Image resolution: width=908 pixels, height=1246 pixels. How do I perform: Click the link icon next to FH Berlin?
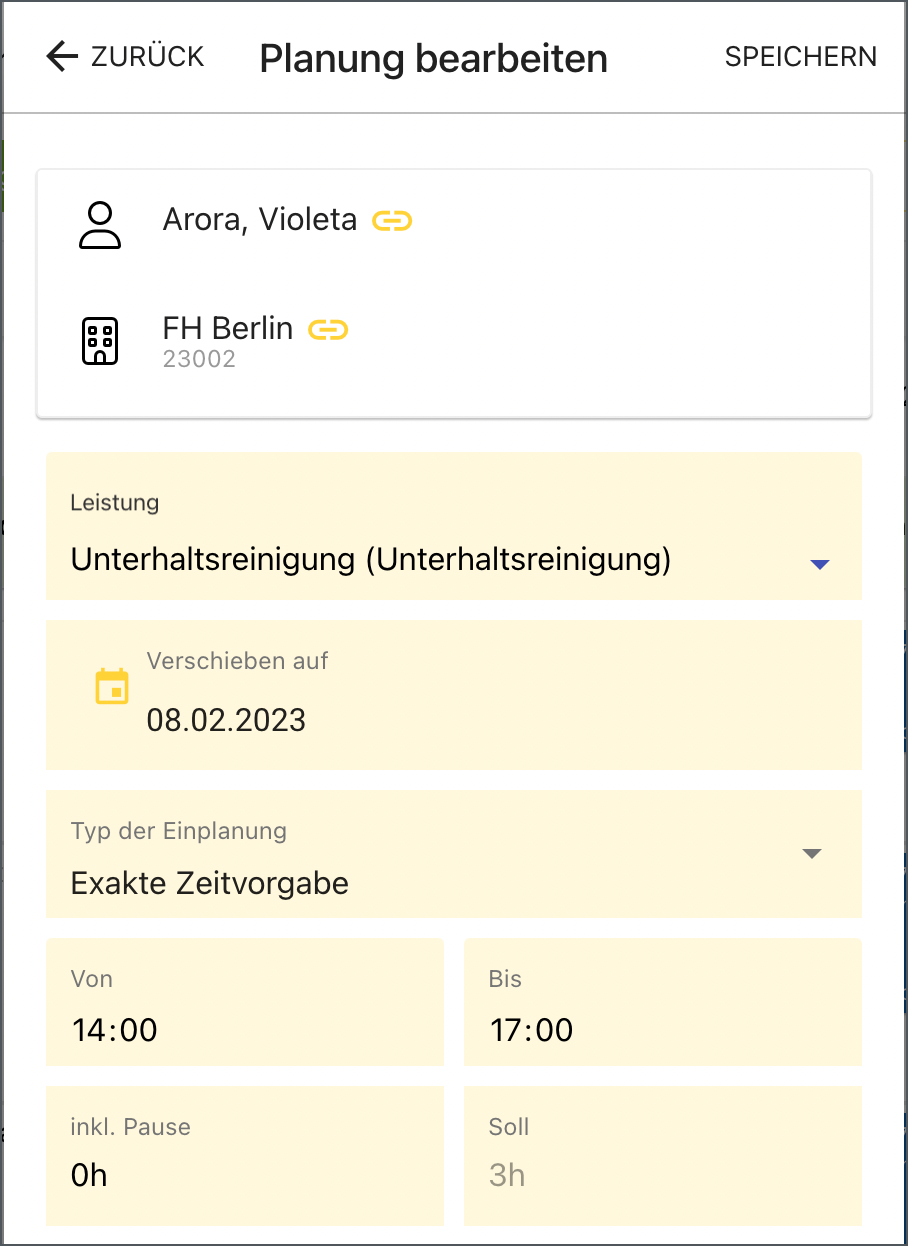[328, 329]
